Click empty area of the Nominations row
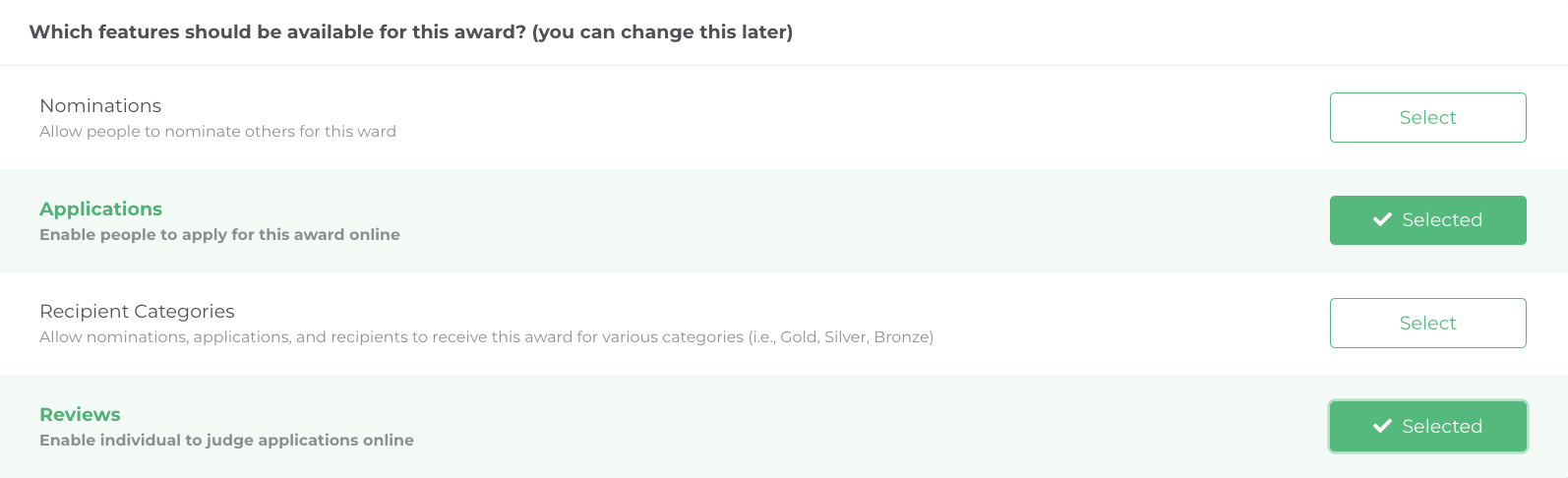 [787, 118]
